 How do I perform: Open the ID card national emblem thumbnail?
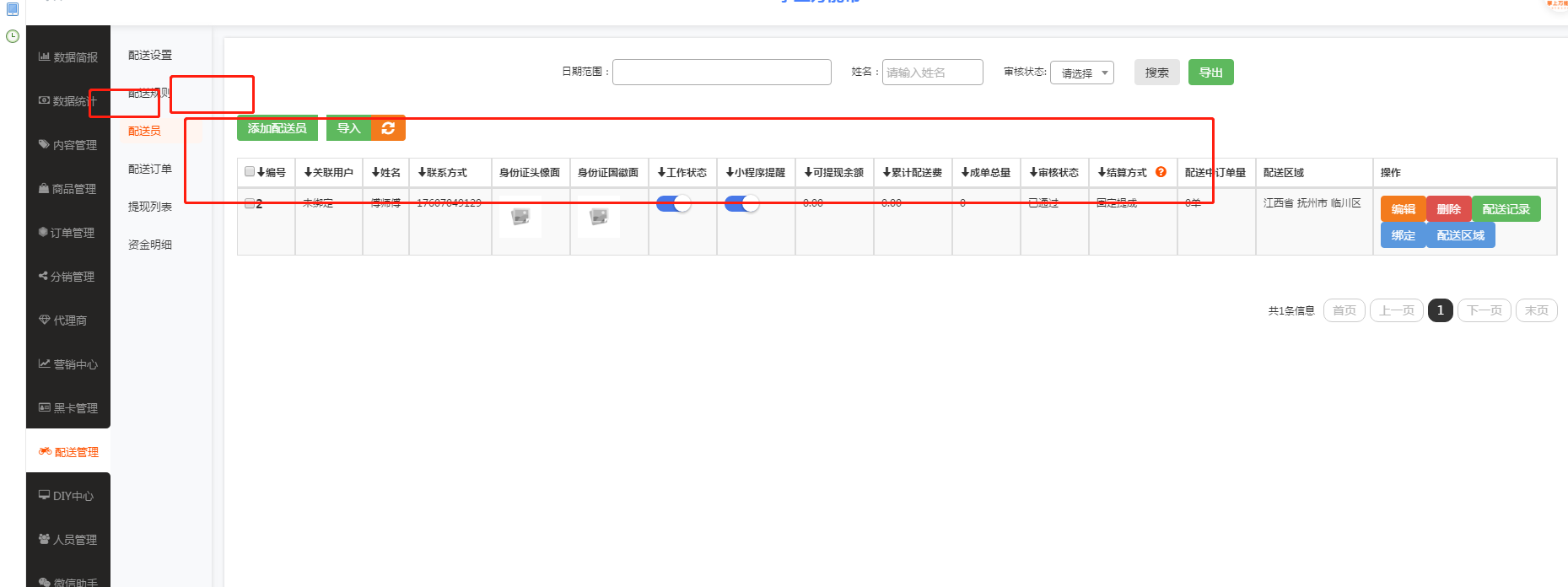[599, 217]
